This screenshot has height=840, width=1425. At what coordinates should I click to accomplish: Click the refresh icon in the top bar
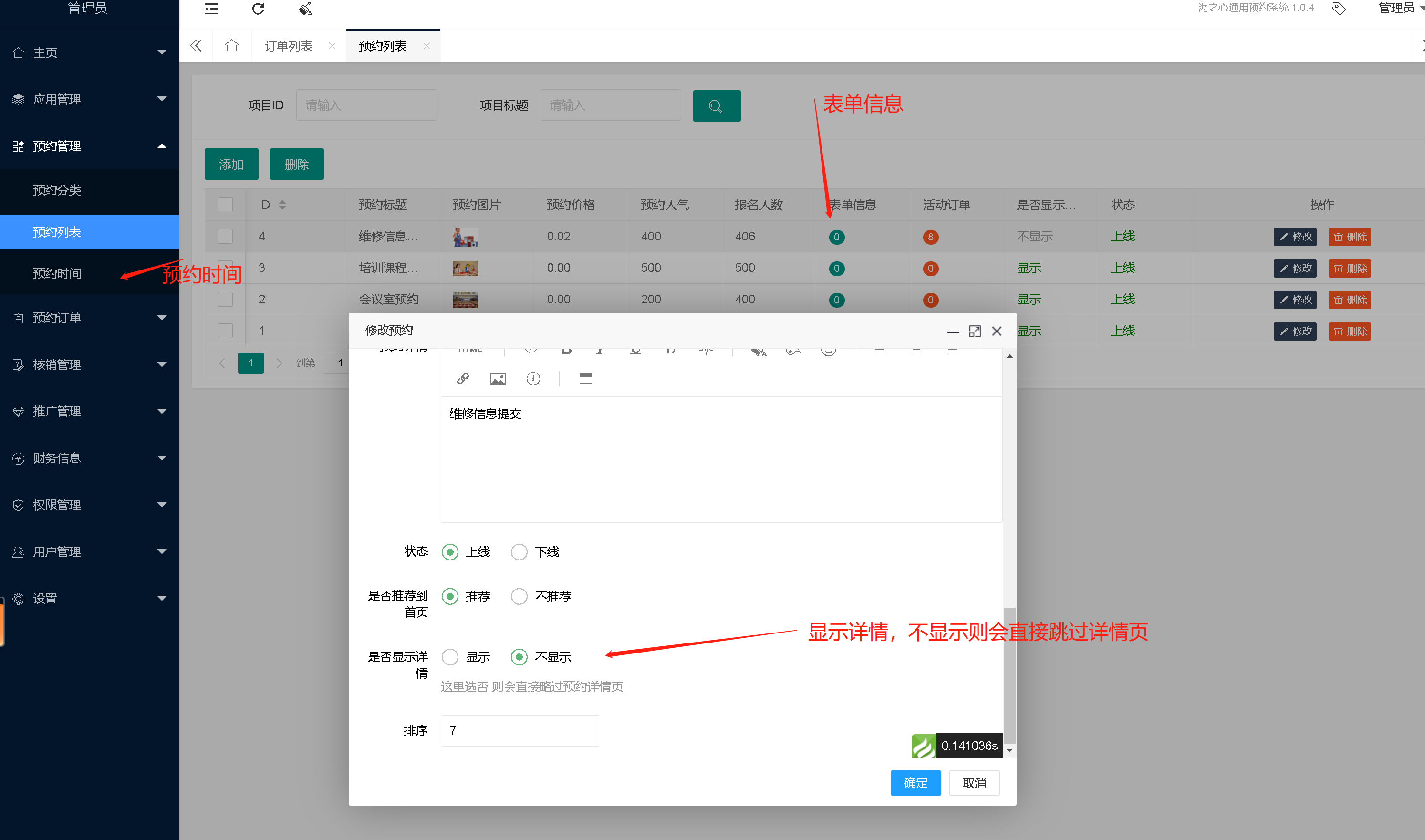258,9
